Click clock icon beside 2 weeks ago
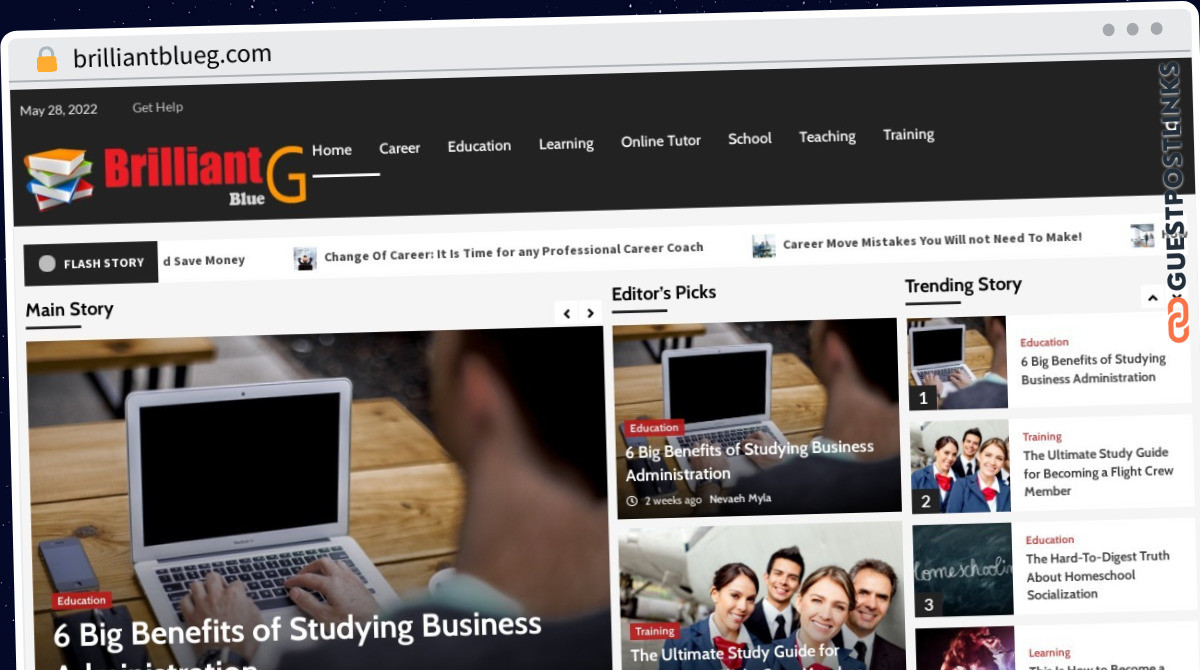 [x=632, y=500]
